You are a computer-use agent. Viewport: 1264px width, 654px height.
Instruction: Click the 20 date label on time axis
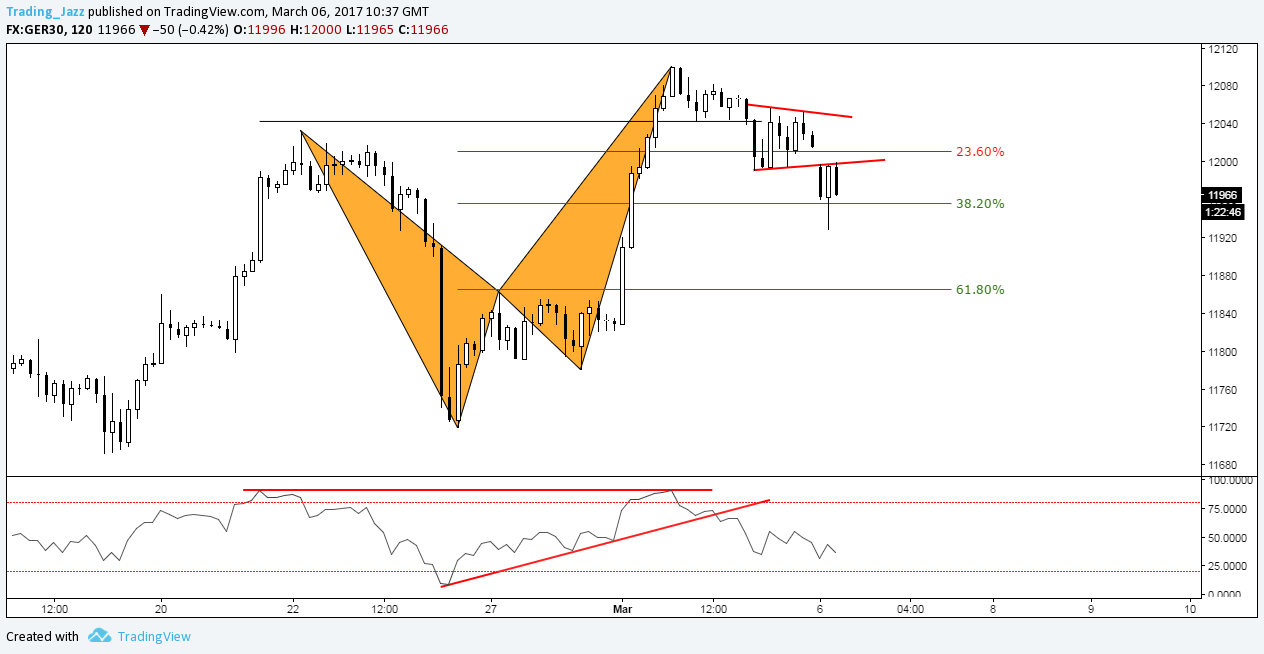(161, 607)
